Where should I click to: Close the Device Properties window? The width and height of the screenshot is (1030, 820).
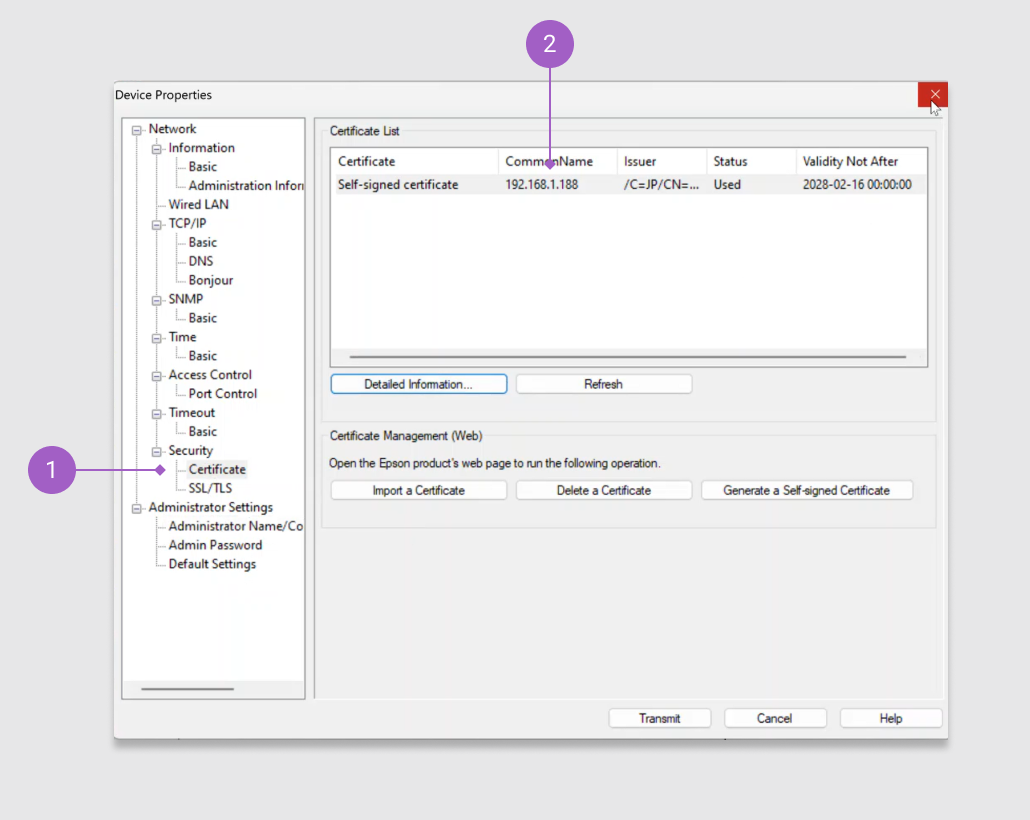933,95
